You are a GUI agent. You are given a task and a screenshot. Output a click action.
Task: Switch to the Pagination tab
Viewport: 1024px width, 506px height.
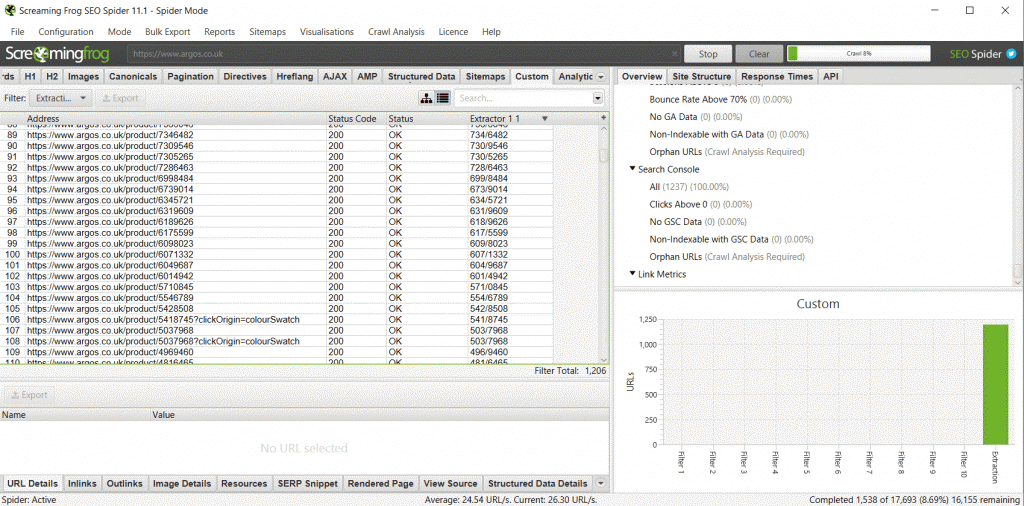pos(191,76)
